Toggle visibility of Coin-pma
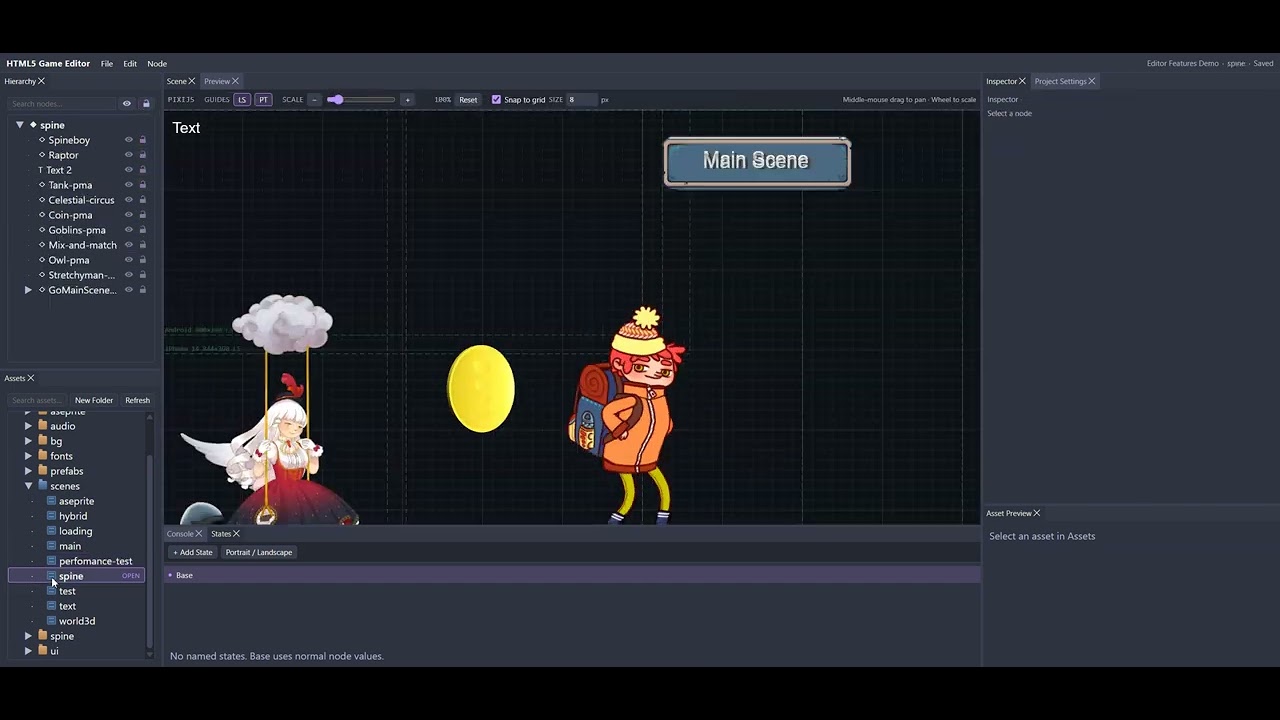Screen dimensions: 1280x720 pyautogui.click(x=129, y=215)
